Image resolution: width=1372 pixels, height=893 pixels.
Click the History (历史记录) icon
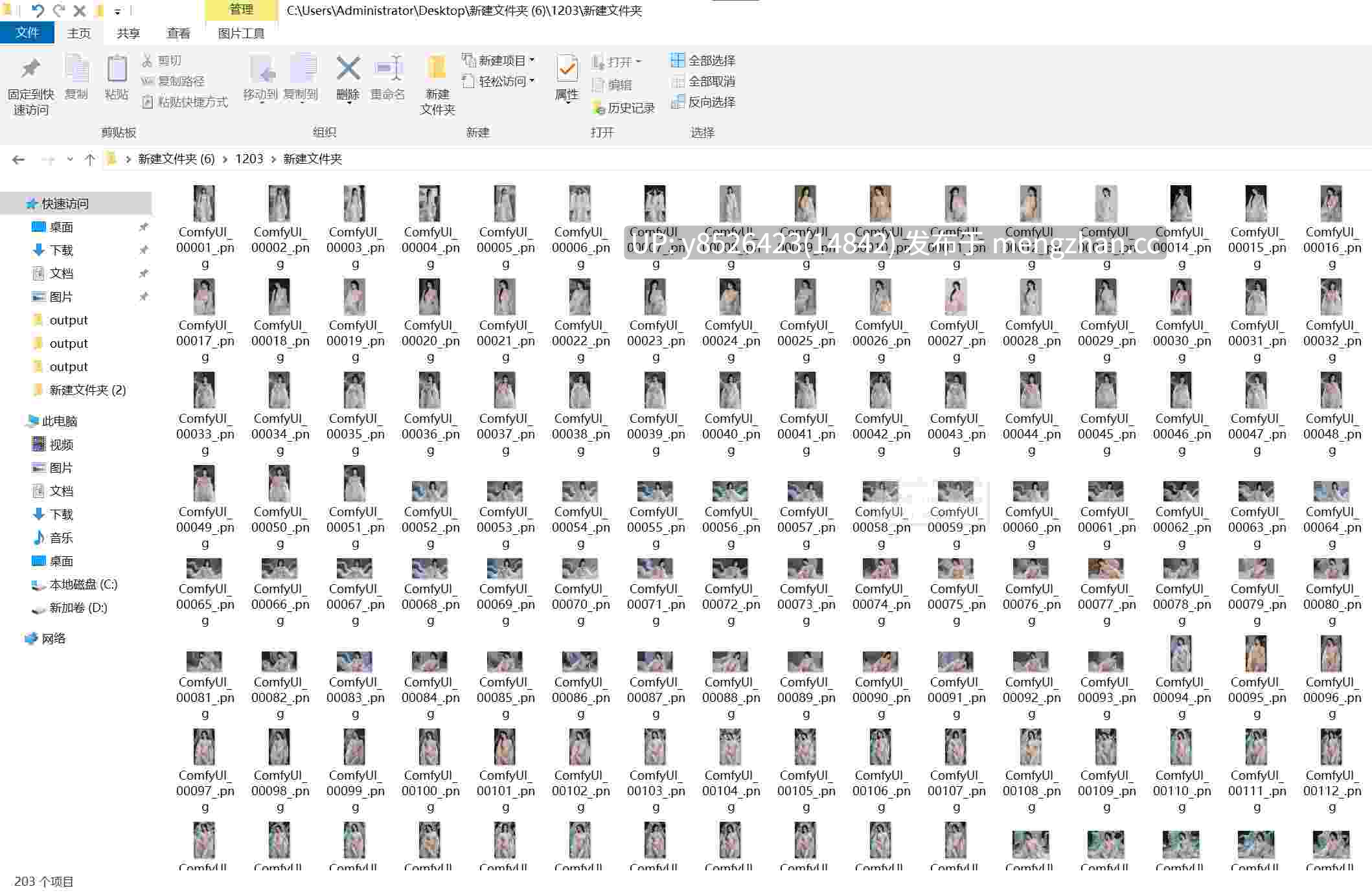coord(598,108)
